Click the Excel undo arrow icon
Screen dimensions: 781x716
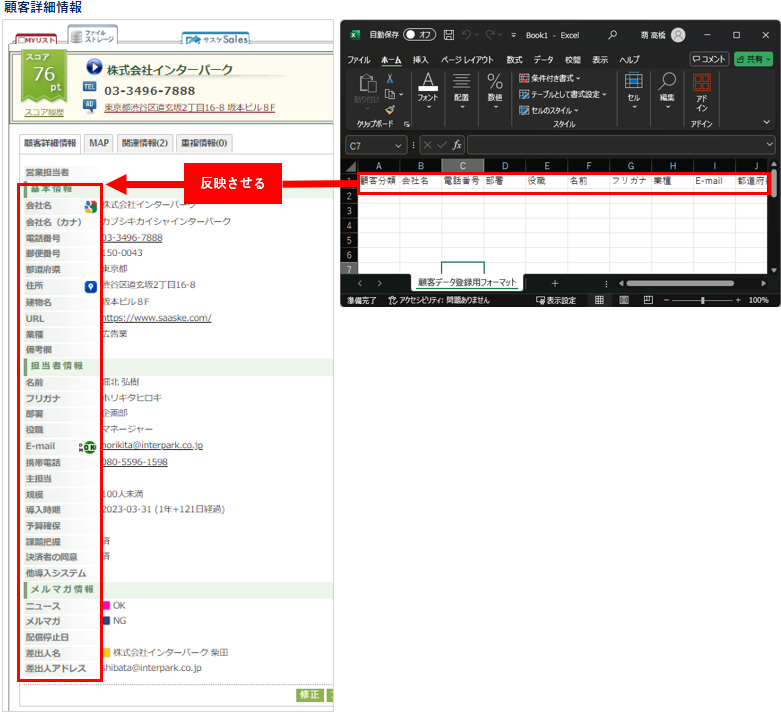point(467,35)
